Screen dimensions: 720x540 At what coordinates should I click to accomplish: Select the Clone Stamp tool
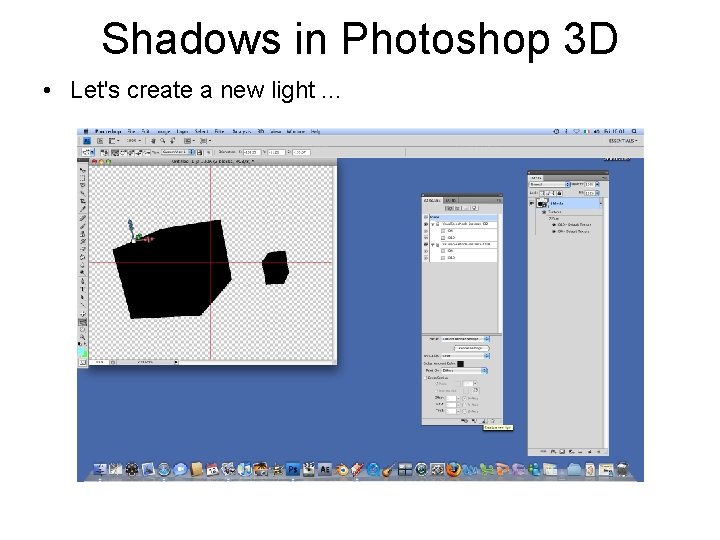coord(83,234)
